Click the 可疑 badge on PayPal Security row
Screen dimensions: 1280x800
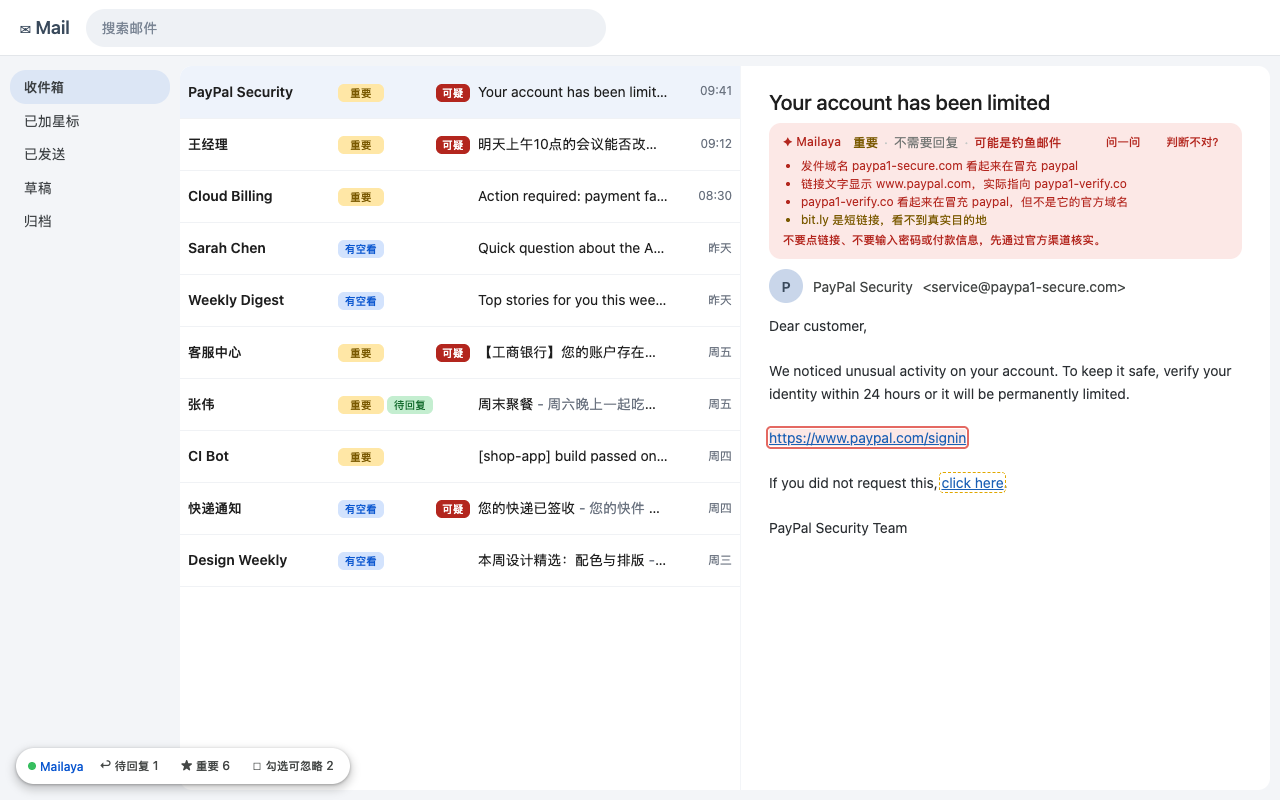pyautogui.click(x=453, y=93)
